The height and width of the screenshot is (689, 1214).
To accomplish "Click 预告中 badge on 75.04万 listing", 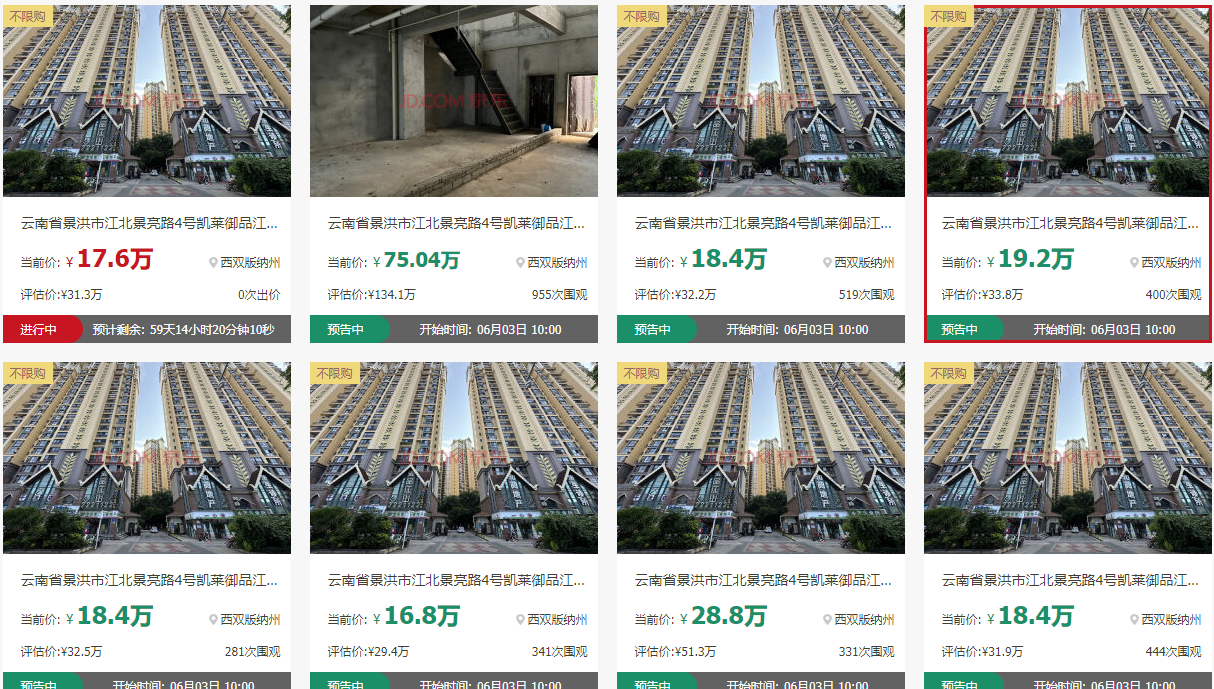I will 347,329.
